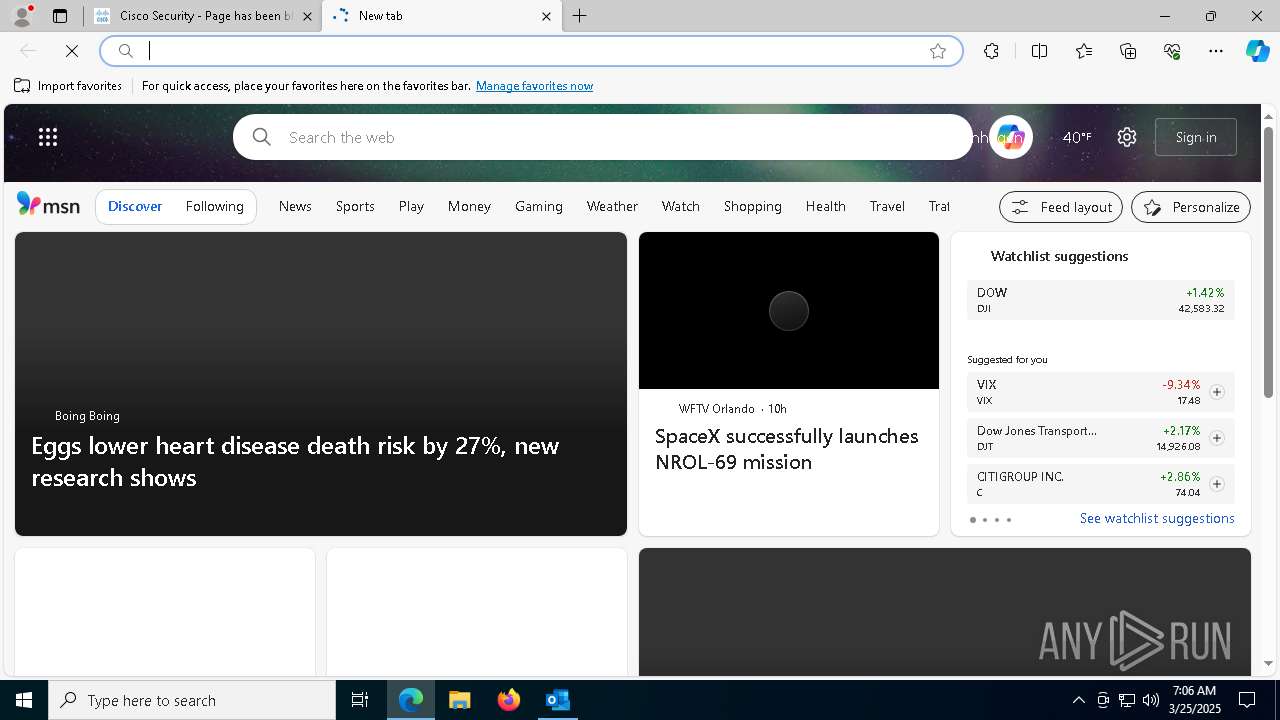Close the Cisco Security tab
The width and height of the screenshot is (1280, 720).
coord(308,16)
